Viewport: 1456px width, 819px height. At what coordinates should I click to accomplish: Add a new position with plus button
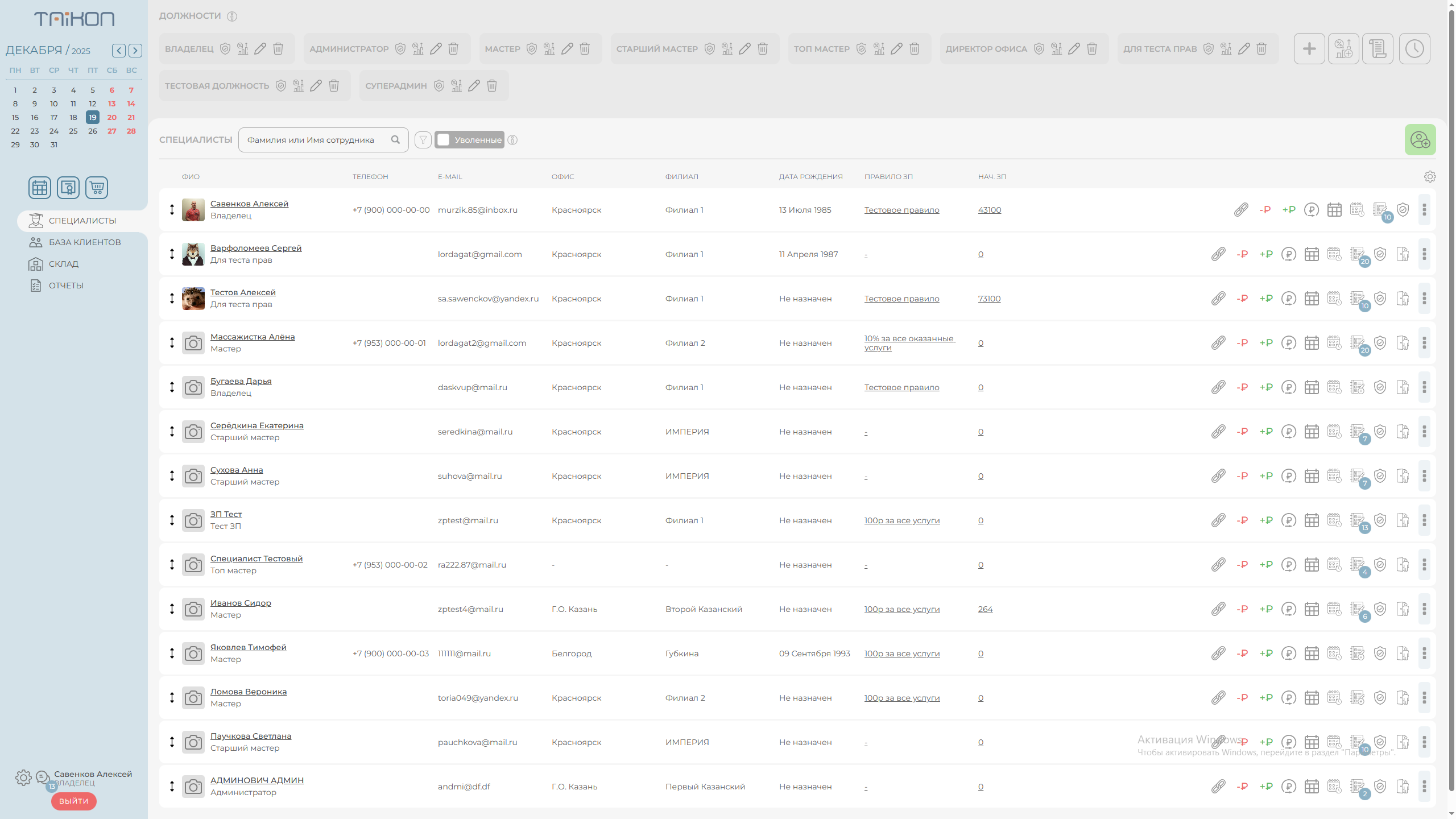point(1309,49)
